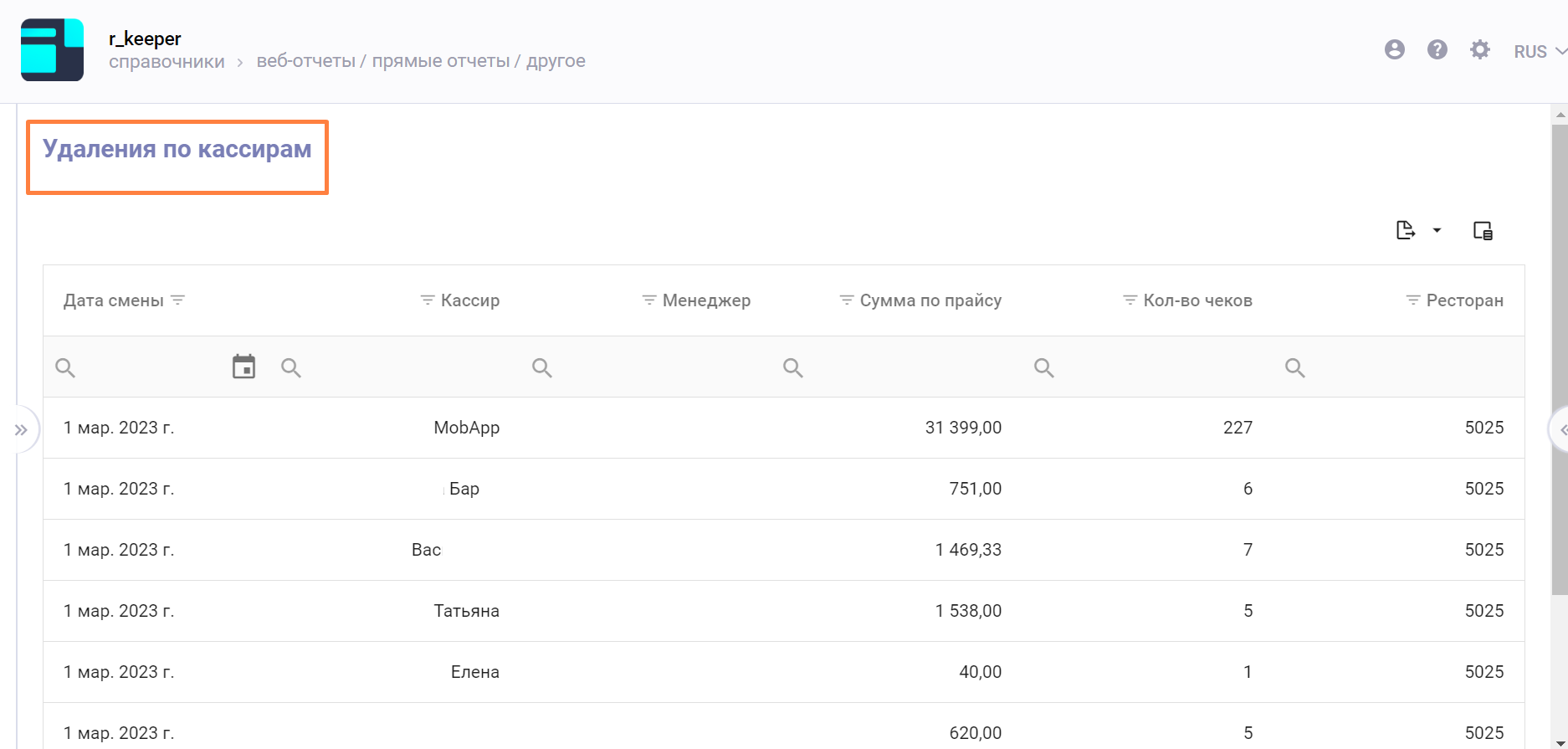Sort by Кол-во чеков column header
The height and width of the screenshot is (749, 1568).
1197,300
